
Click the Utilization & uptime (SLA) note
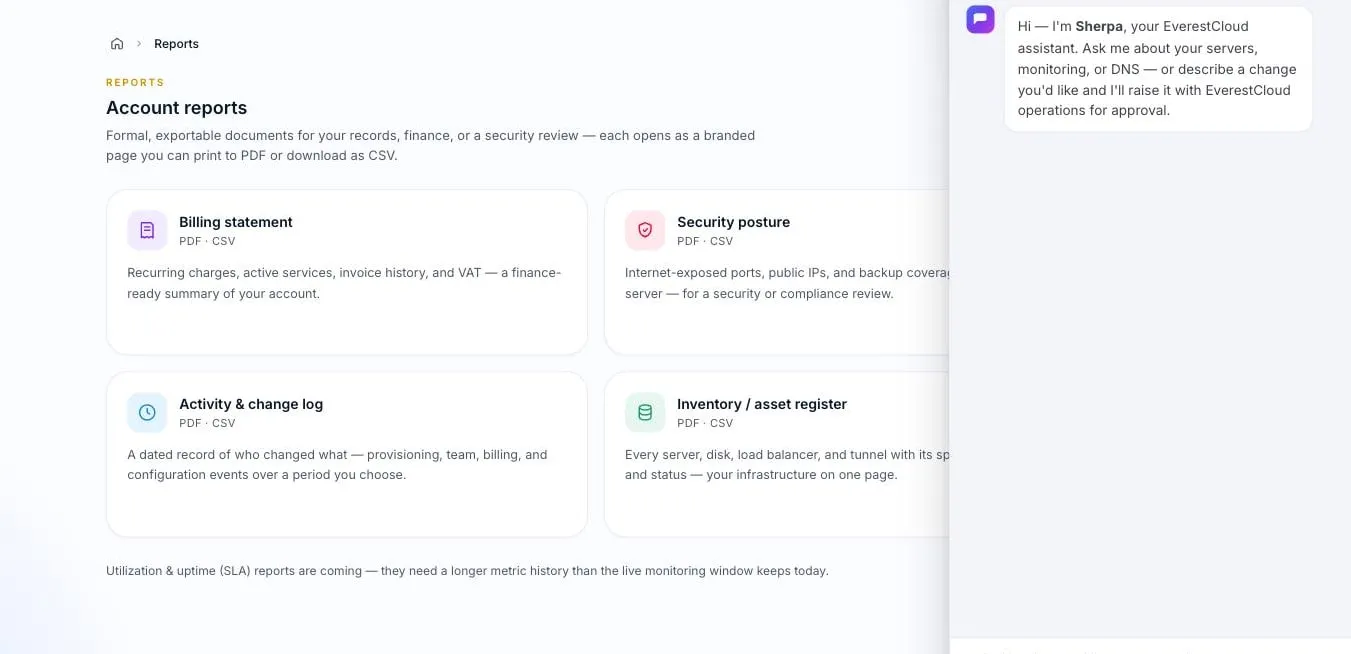[x=467, y=571]
